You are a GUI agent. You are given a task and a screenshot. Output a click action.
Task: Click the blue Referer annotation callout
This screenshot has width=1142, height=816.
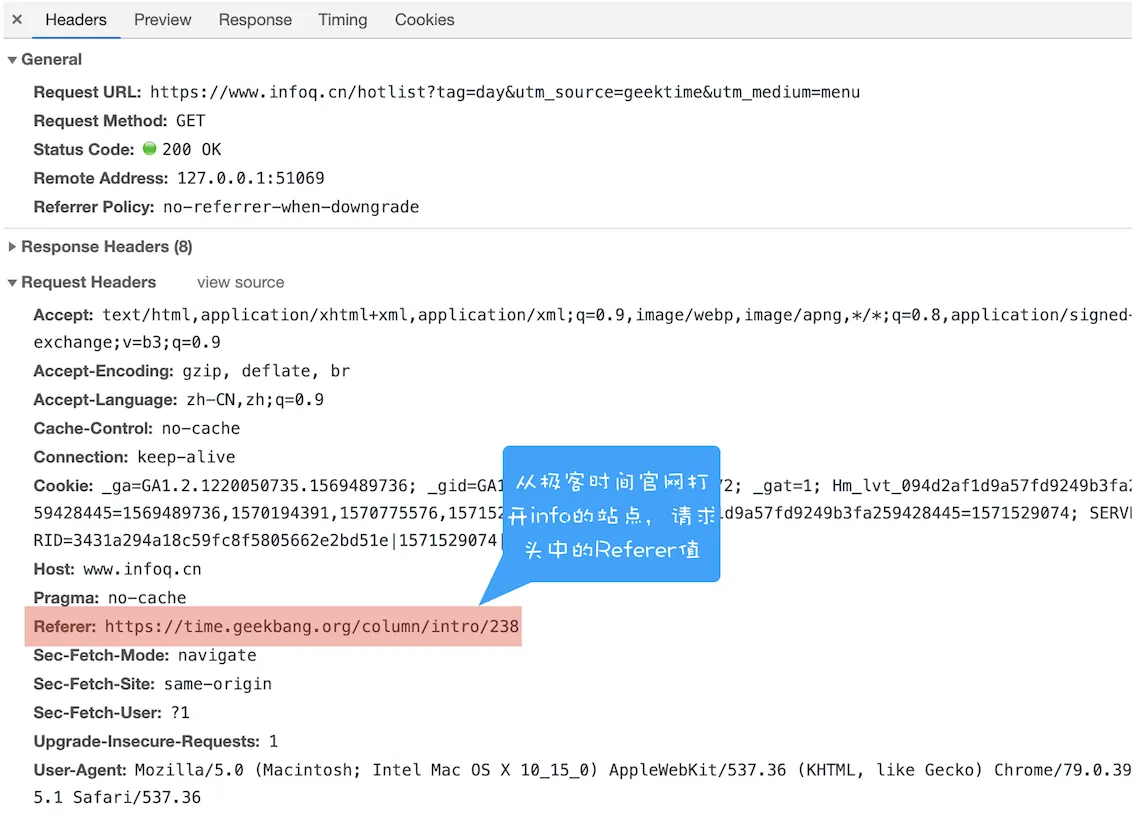coord(611,514)
